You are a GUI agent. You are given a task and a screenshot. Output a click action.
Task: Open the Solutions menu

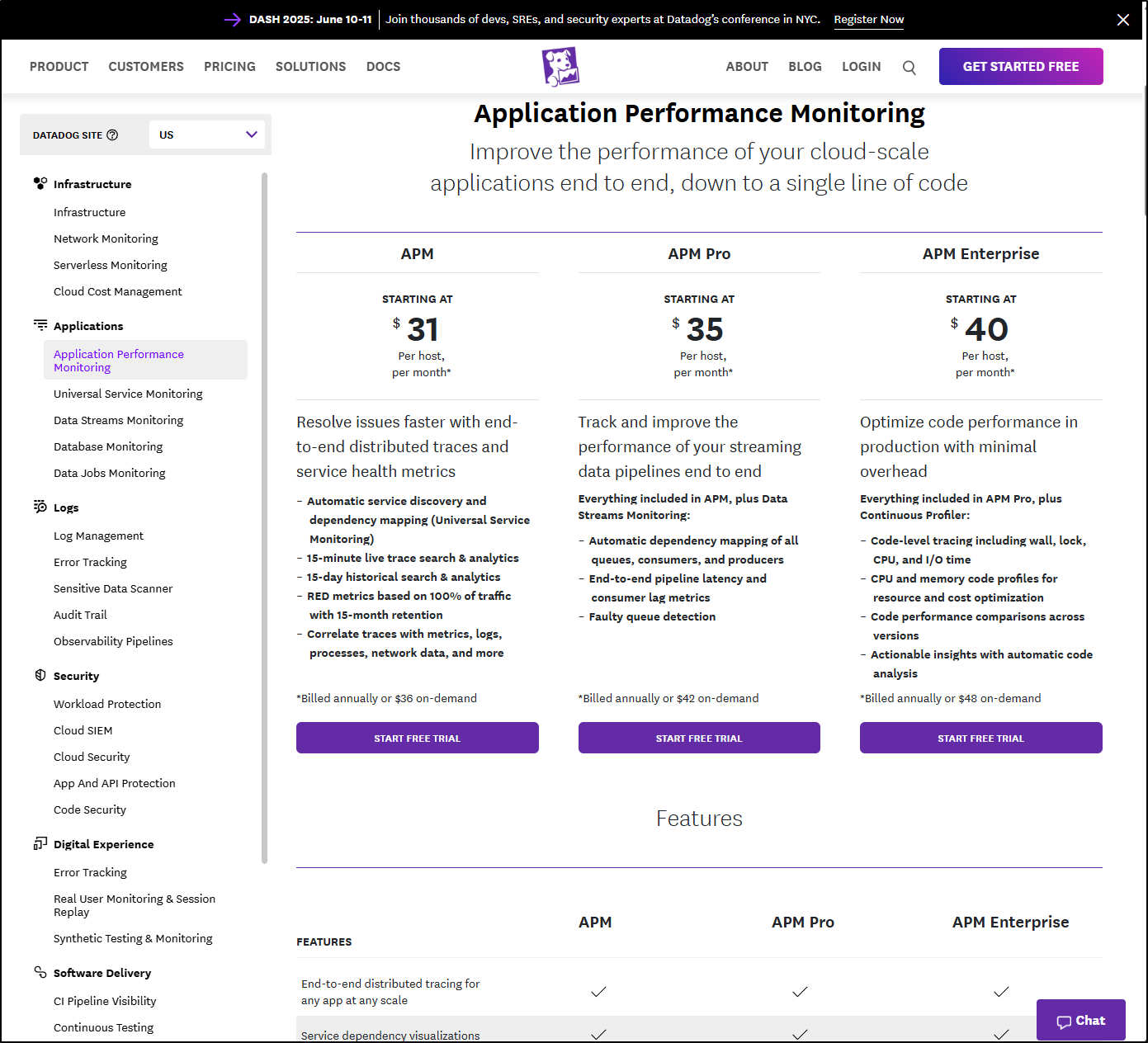pyautogui.click(x=310, y=67)
